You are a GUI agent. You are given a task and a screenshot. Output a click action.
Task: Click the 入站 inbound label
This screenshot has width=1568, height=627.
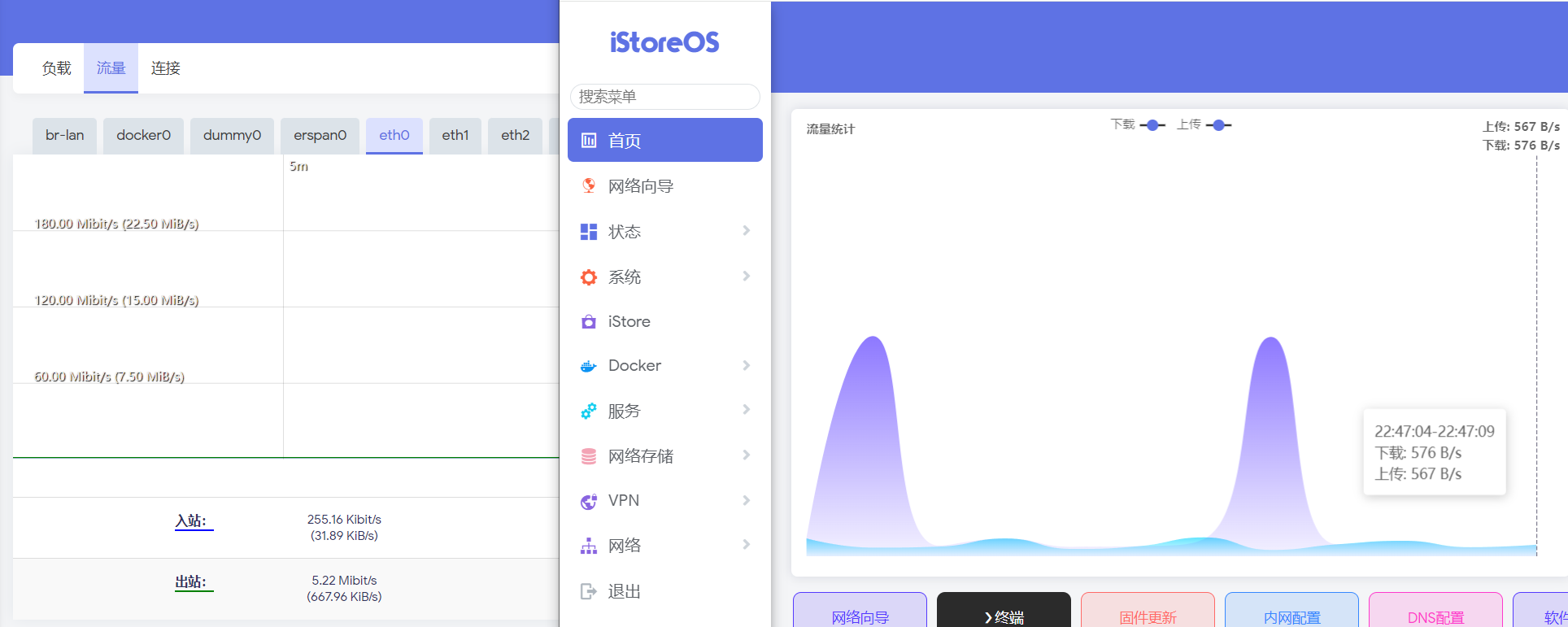point(194,521)
